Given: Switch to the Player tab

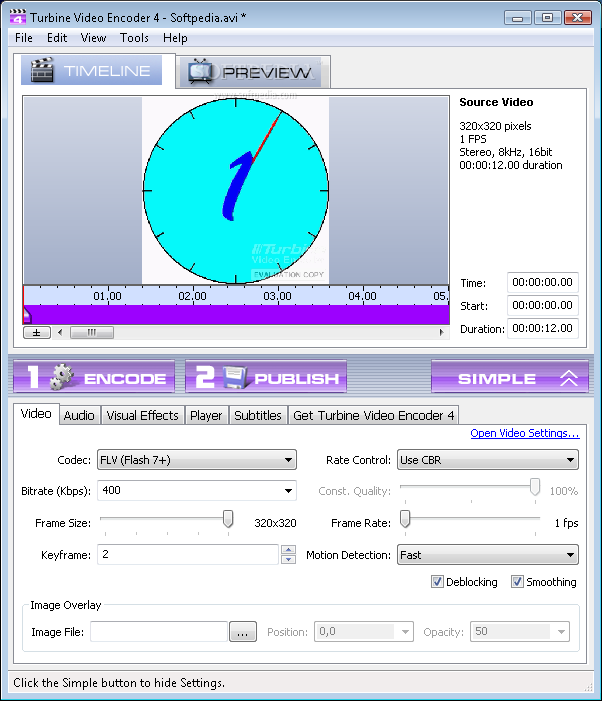Looking at the screenshot, I should tap(206, 415).
